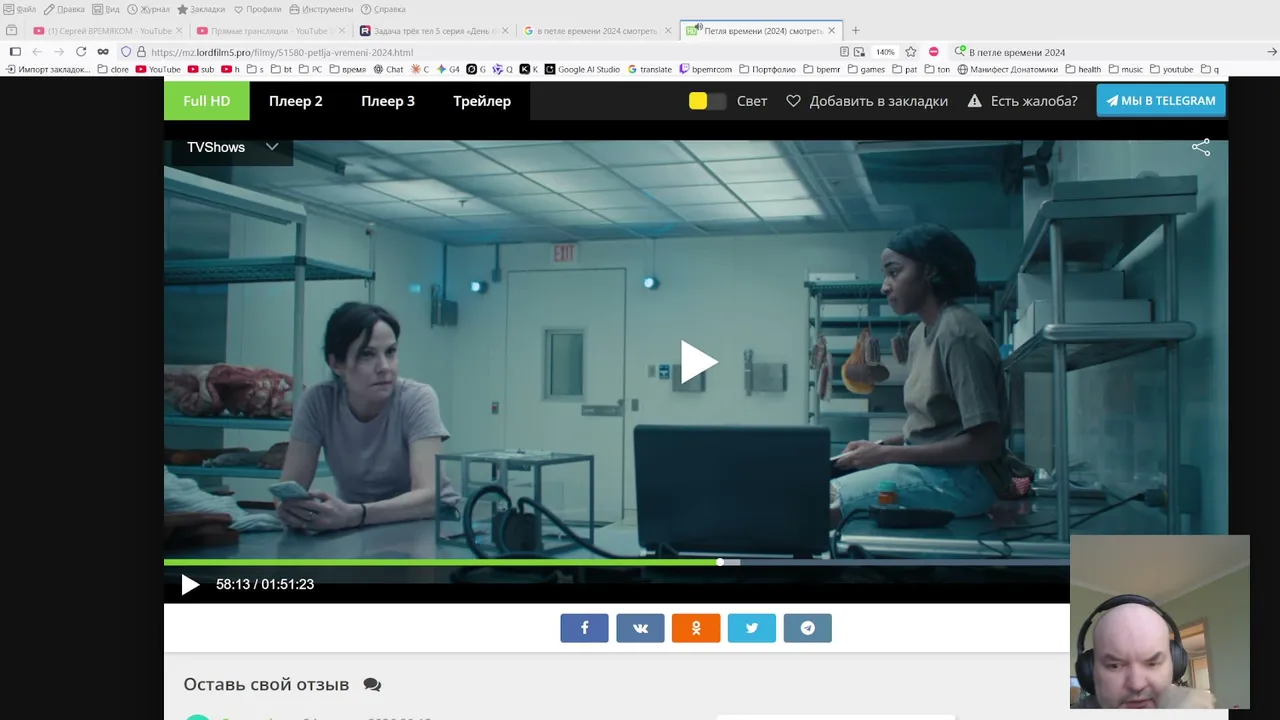This screenshot has width=1280, height=720.
Task: Toggle the sidebar panel icon
Action: (x=15, y=52)
